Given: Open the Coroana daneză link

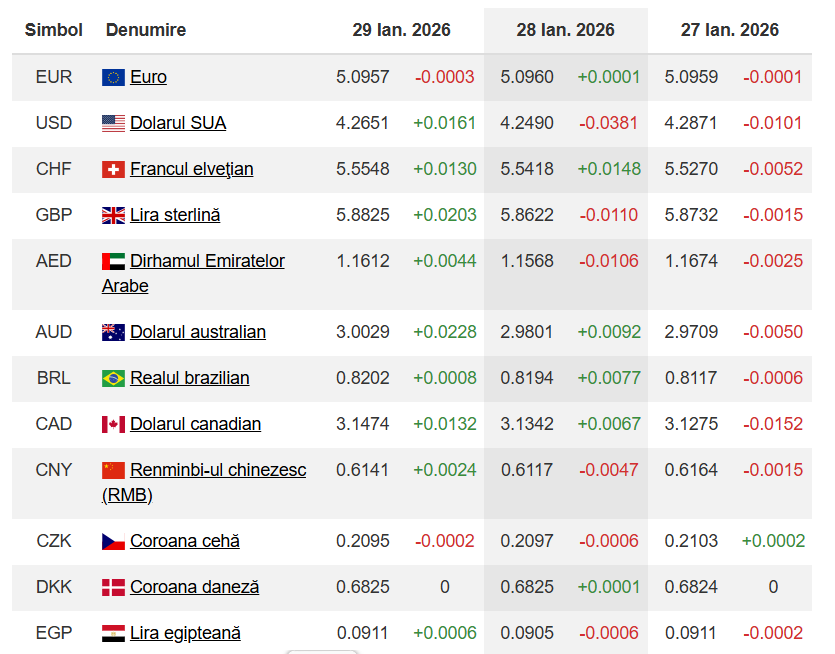Looking at the screenshot, I should pos(194,587).
